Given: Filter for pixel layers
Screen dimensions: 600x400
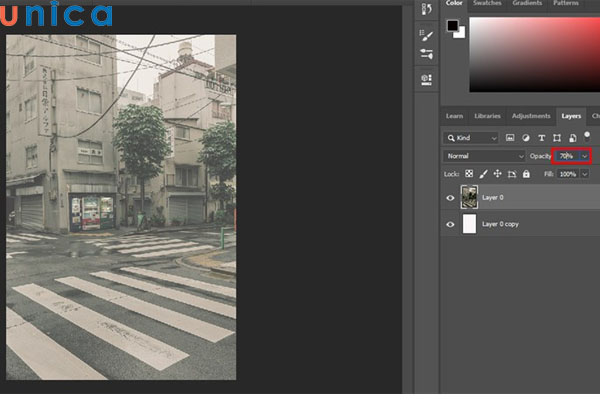Looking at the screenshot, I should (510, 138).
